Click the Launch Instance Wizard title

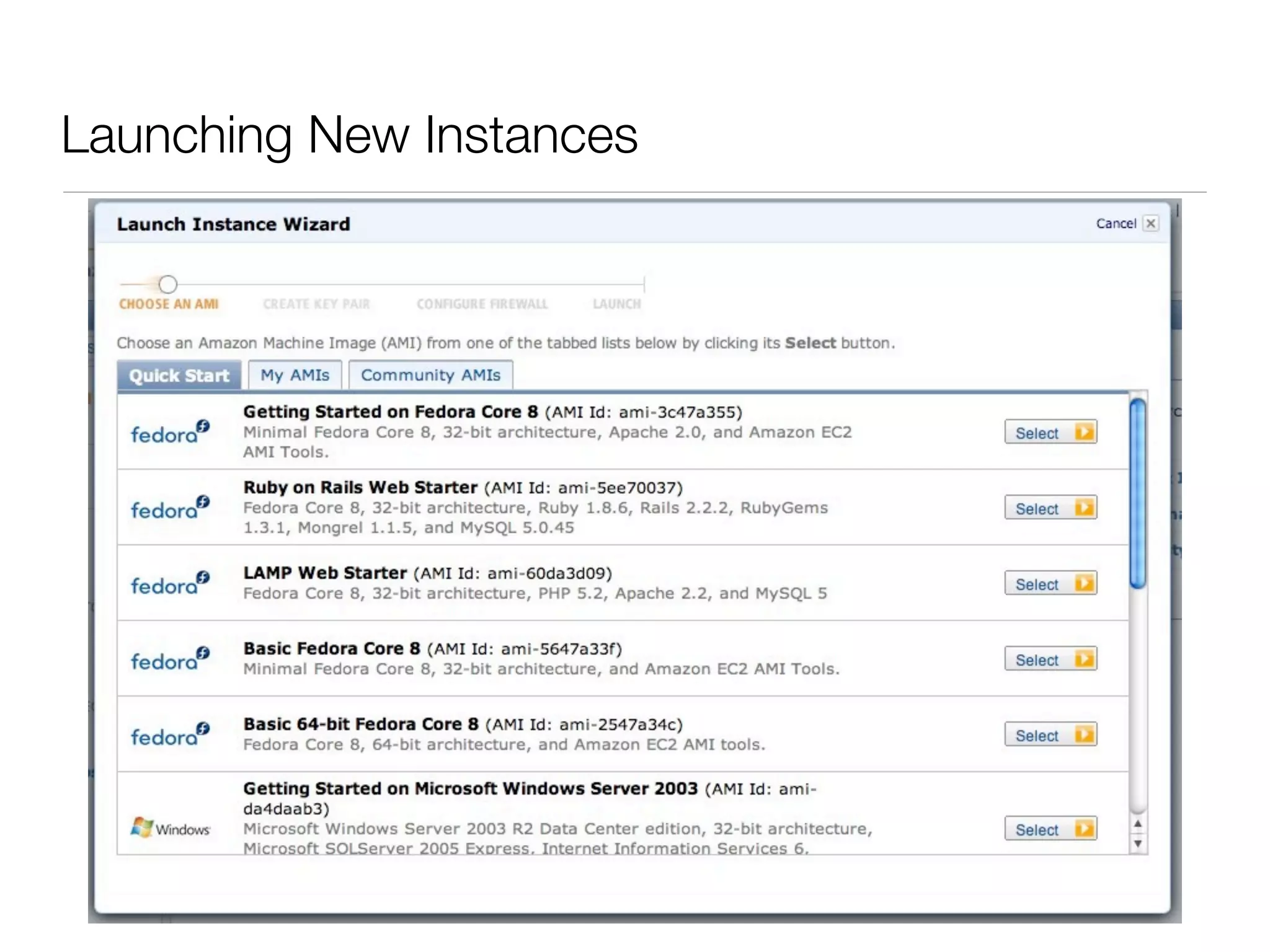pyautogui.click(x=234, y=224)
